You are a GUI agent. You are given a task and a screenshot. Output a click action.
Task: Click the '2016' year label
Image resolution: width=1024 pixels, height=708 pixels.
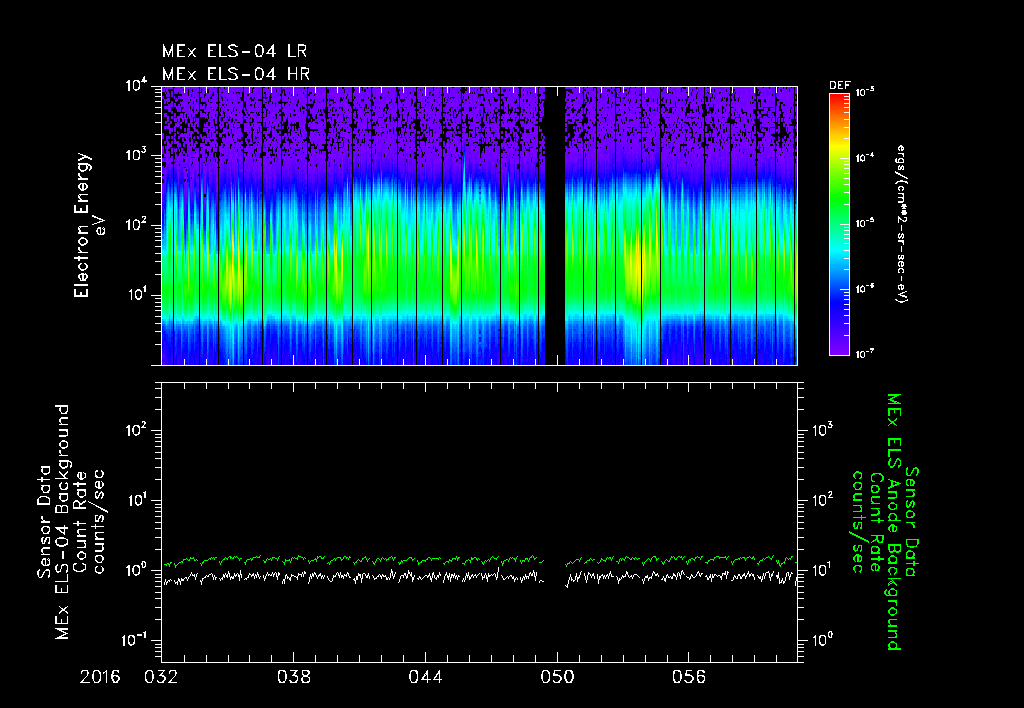(x=100, y=677)
